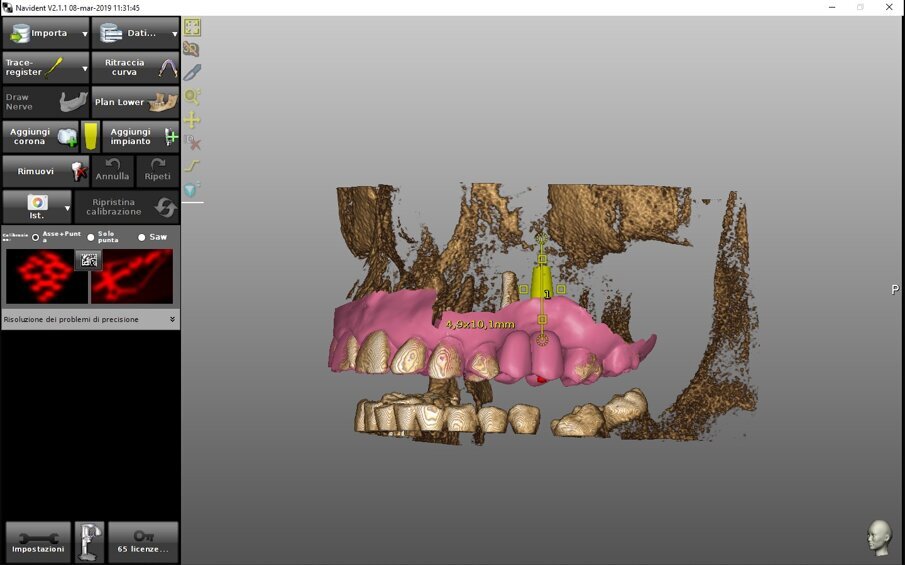
Task: Click the yellow implant body in 3D view
Action: (x=541, y=282)
